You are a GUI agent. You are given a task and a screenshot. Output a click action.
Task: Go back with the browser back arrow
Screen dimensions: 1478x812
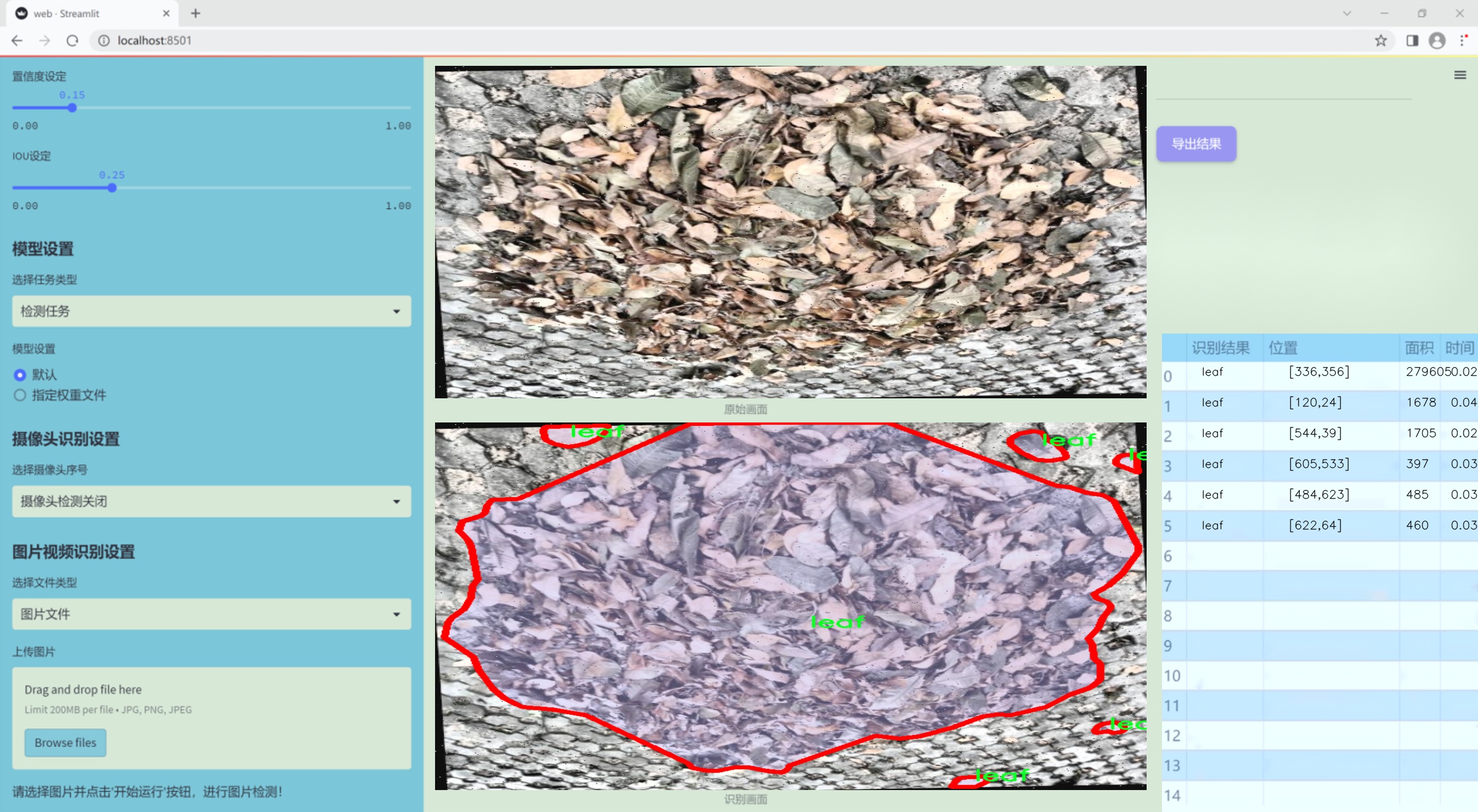tap(17, 41)
